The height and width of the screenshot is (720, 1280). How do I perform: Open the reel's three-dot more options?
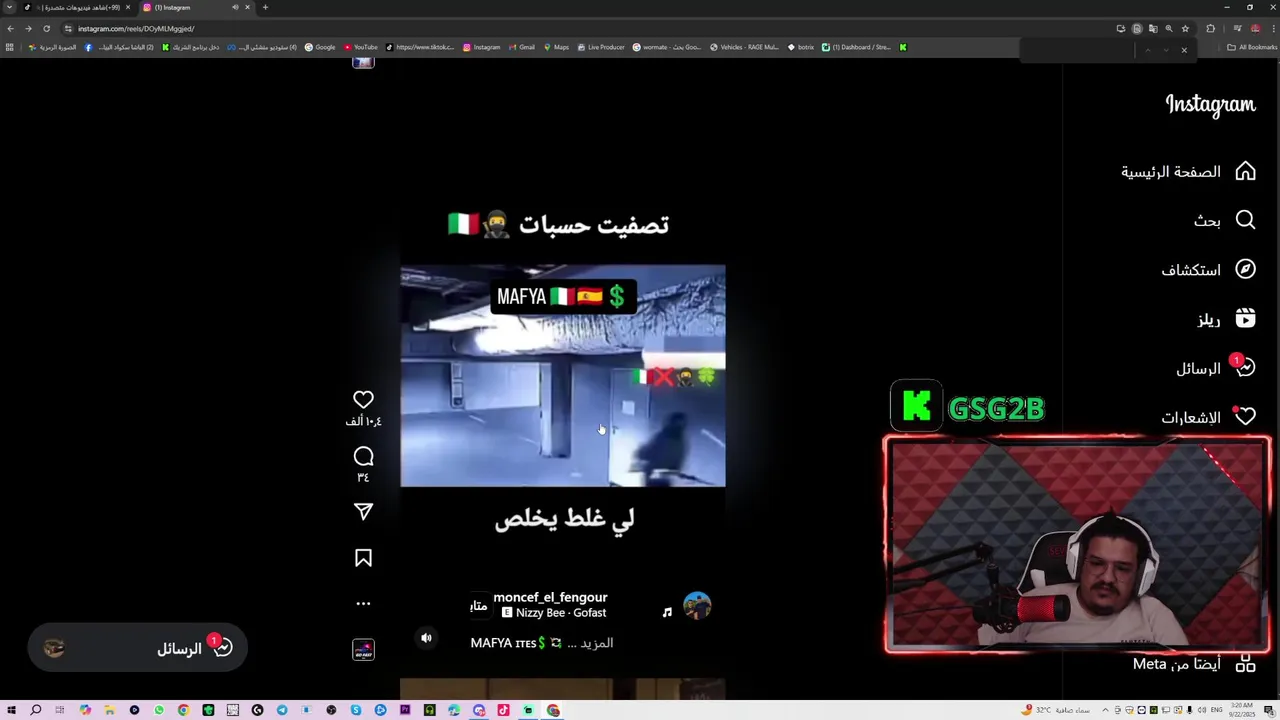(363, 603)
